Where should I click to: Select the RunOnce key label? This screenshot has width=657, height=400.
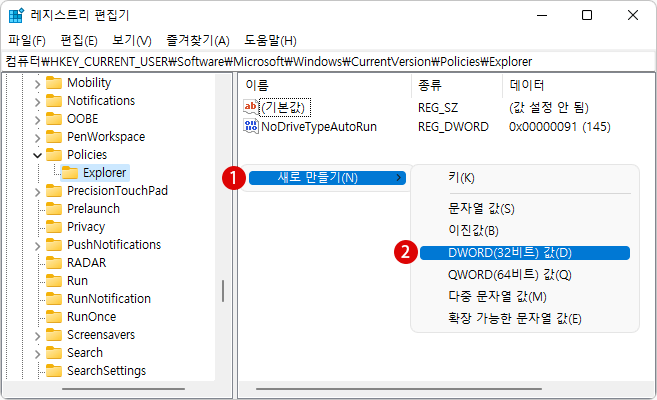pos(92,317)
